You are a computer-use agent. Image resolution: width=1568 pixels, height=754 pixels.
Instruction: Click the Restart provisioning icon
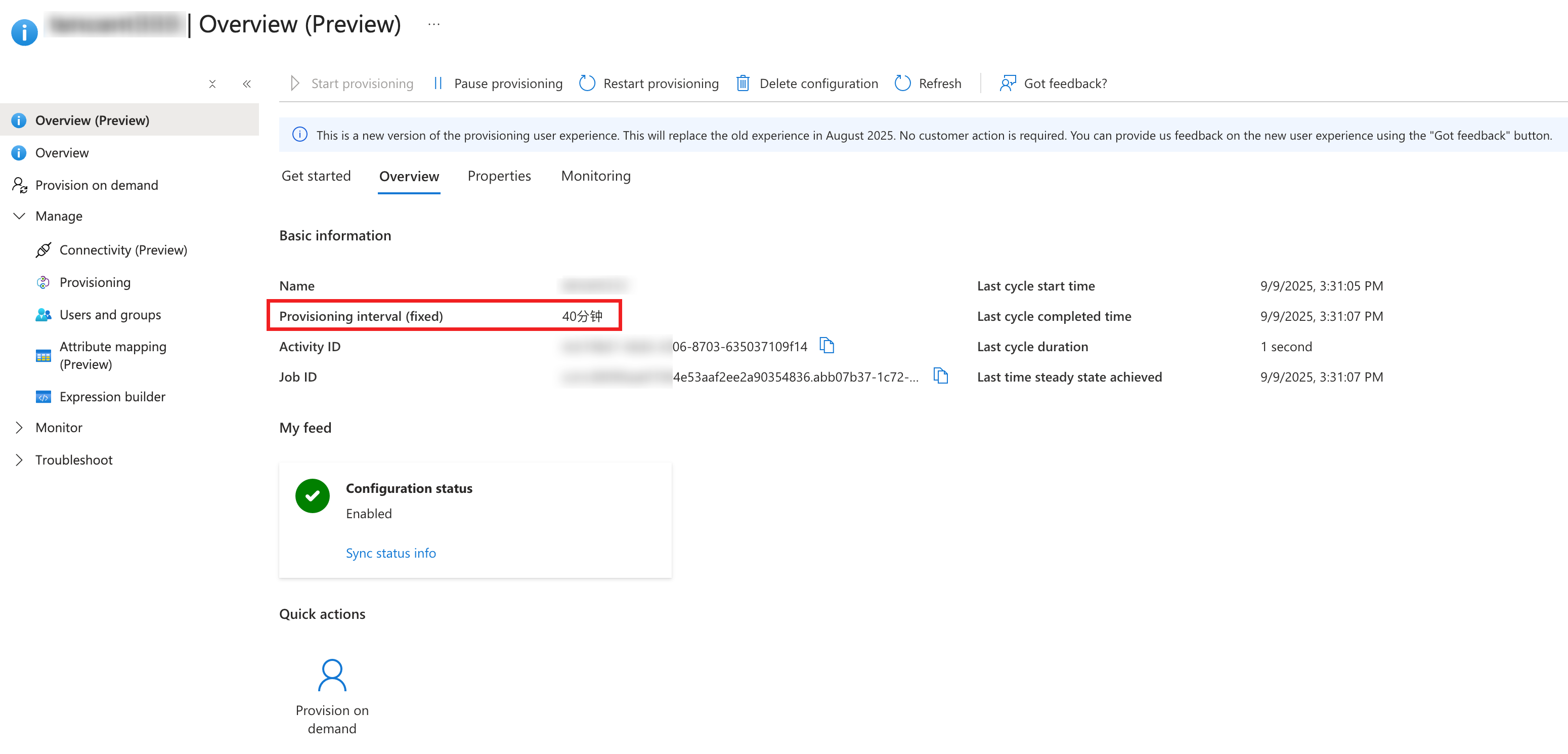click(587, 83)
